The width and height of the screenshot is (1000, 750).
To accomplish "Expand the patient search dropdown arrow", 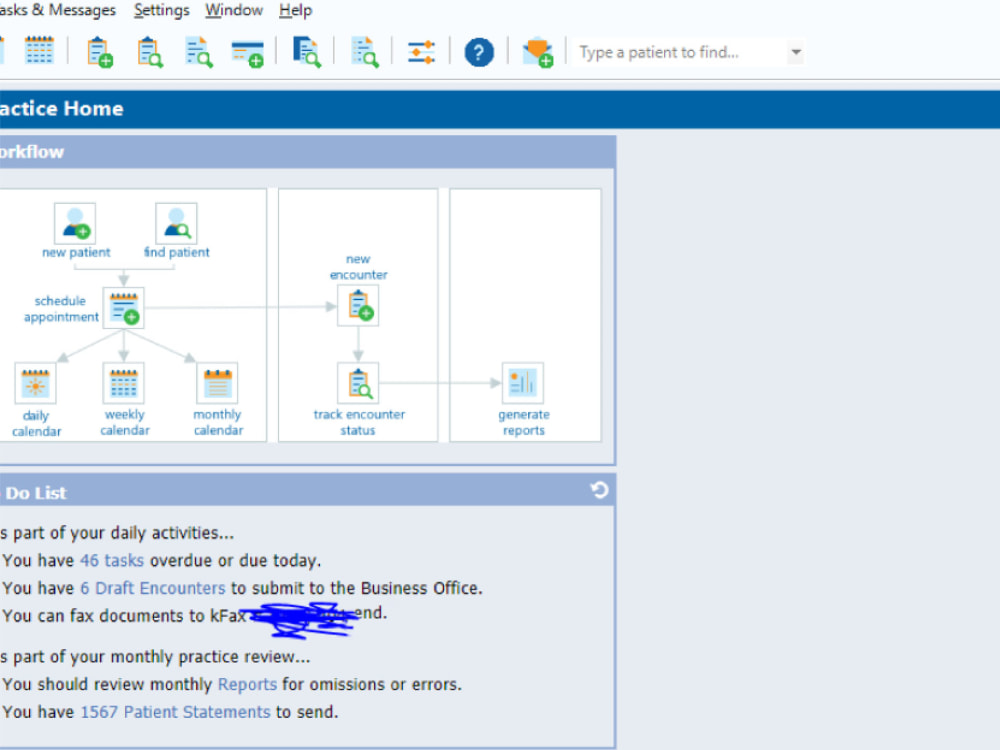I will pos(796,52).
